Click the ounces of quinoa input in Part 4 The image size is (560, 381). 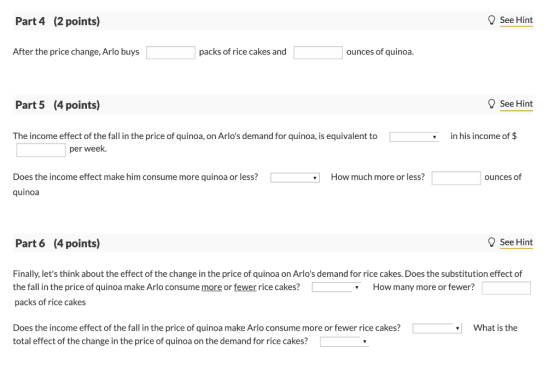318,52
